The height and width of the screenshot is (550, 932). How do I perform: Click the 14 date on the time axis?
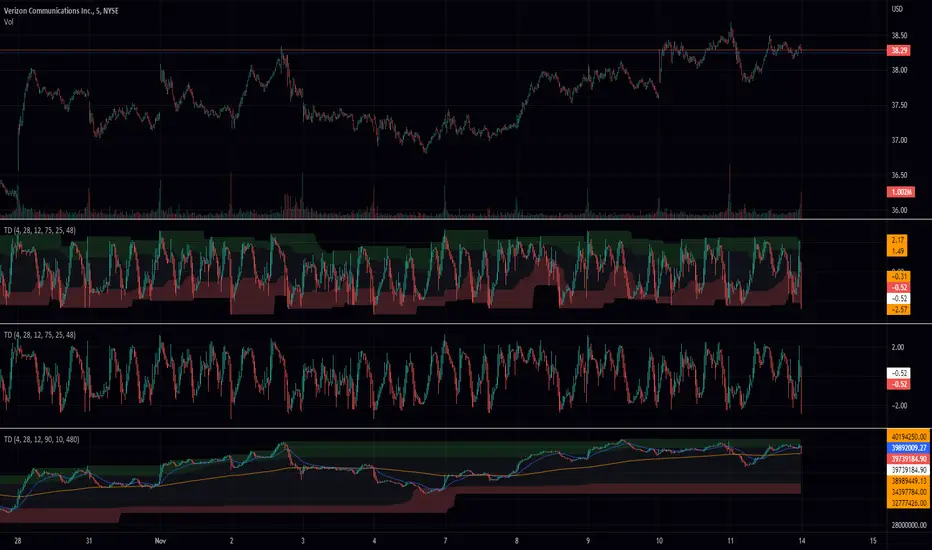tap(802, 540)
